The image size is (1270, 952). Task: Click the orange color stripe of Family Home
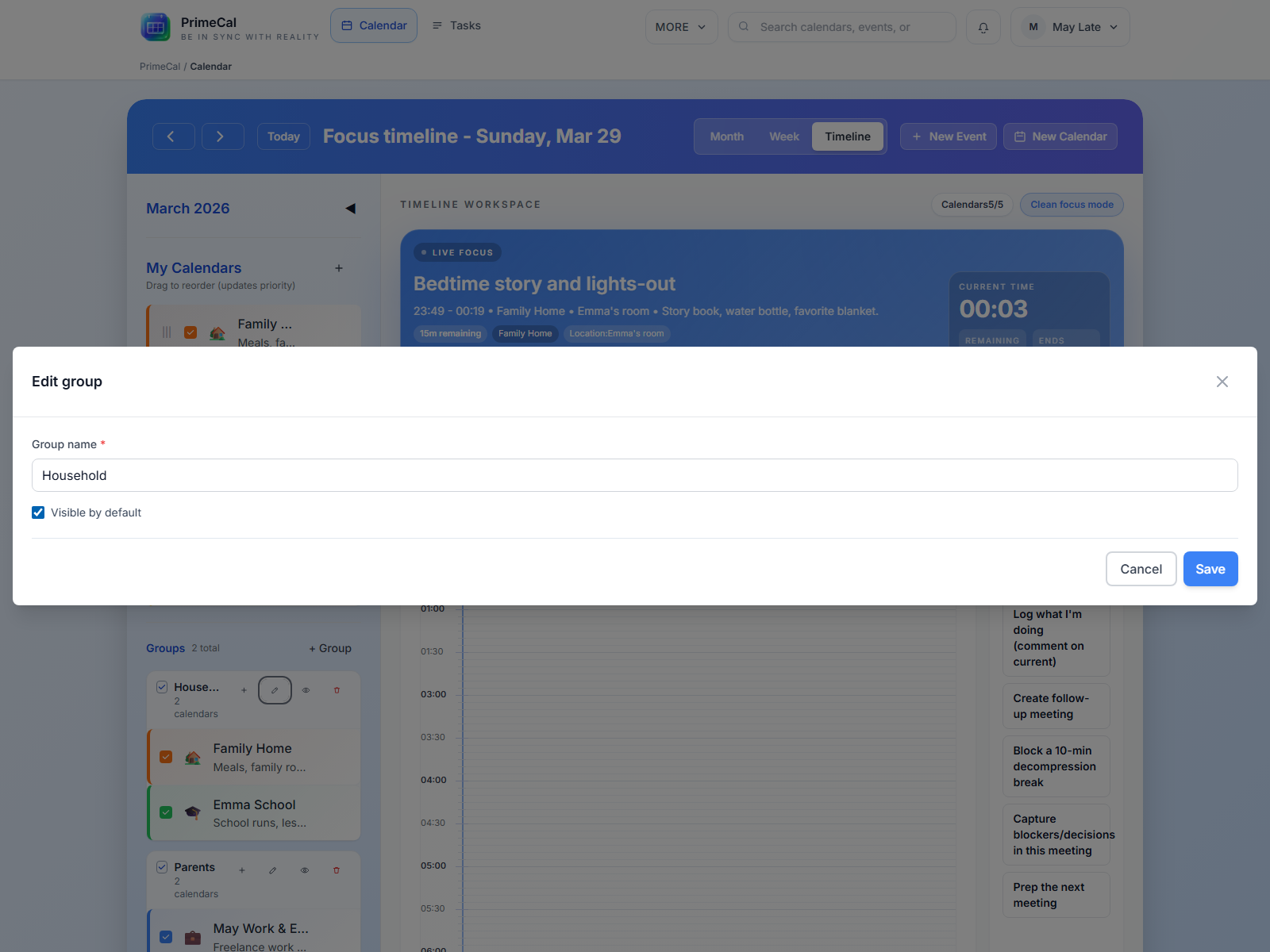click(151, 757)
